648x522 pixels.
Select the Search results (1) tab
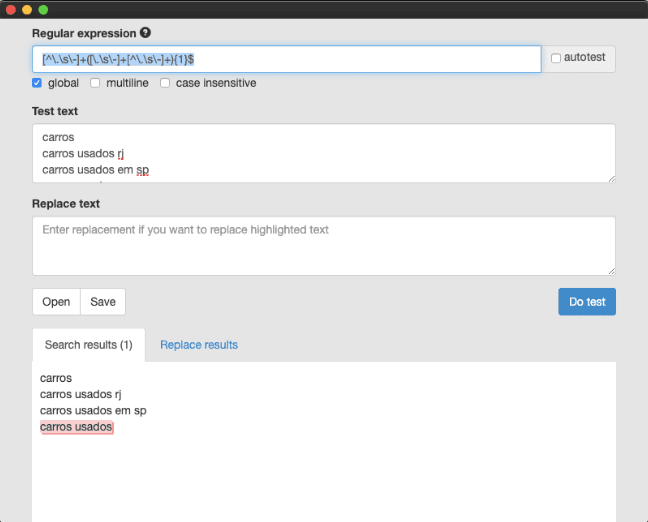tap(89, 345)
